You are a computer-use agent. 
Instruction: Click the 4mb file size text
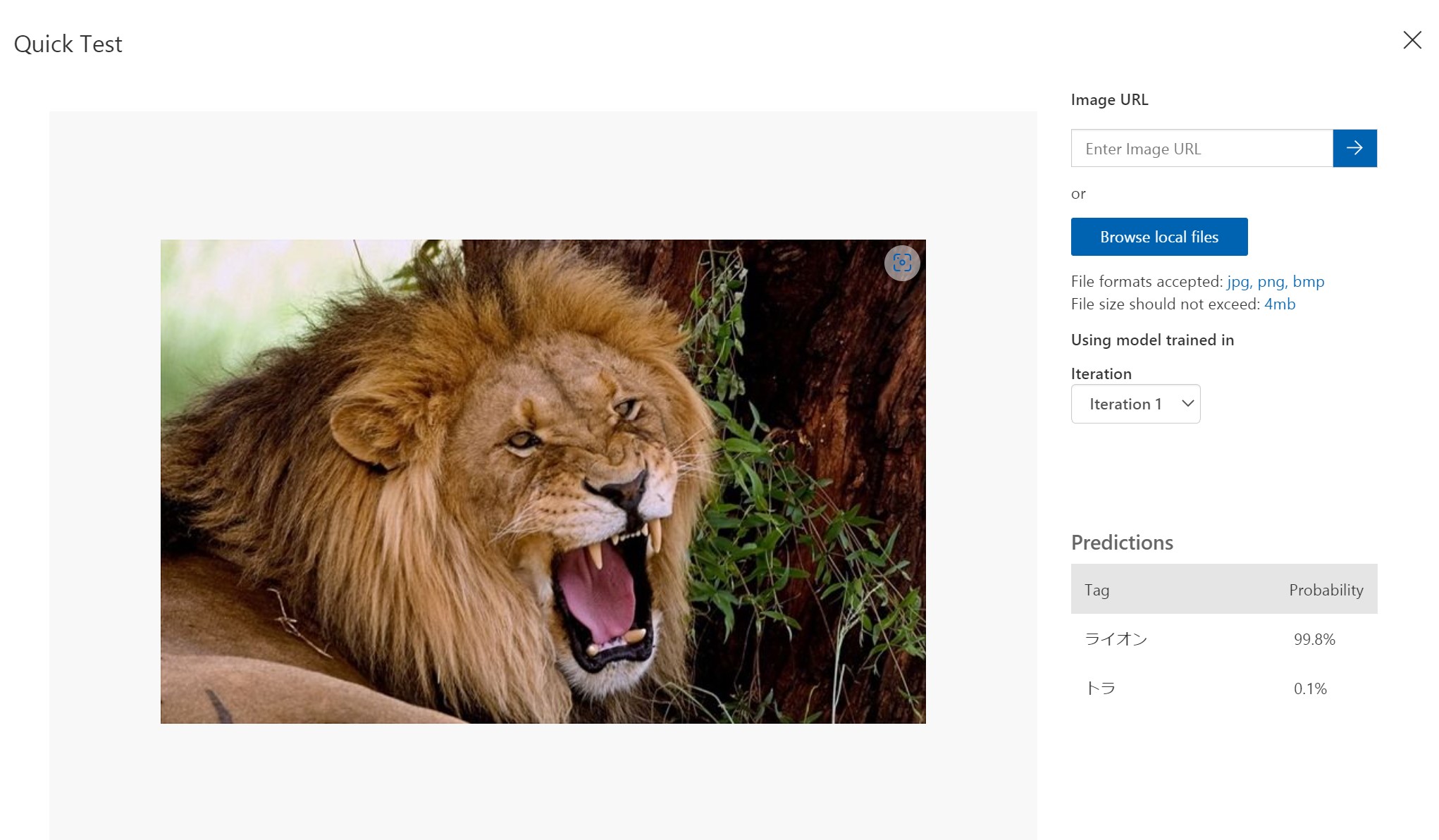pyautogui.click(x=1280, y=304)
